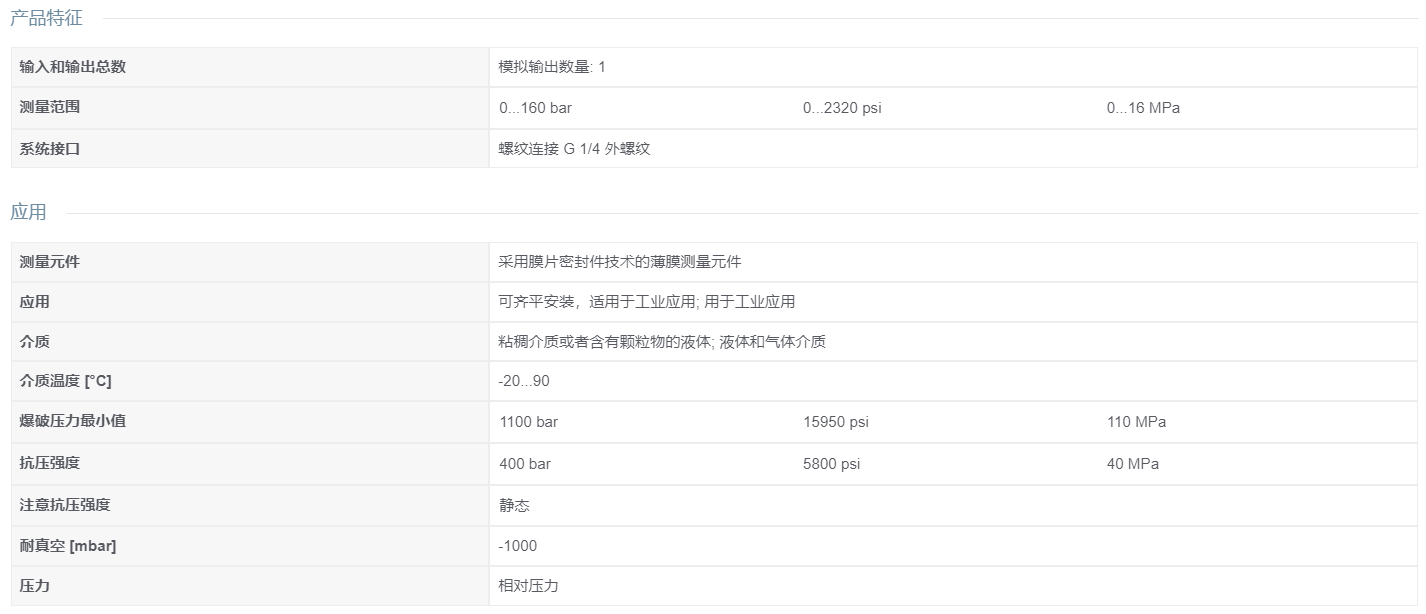Click the 测量元件 row label
Screen dimensions: 1426x614
tap(50, 262)
